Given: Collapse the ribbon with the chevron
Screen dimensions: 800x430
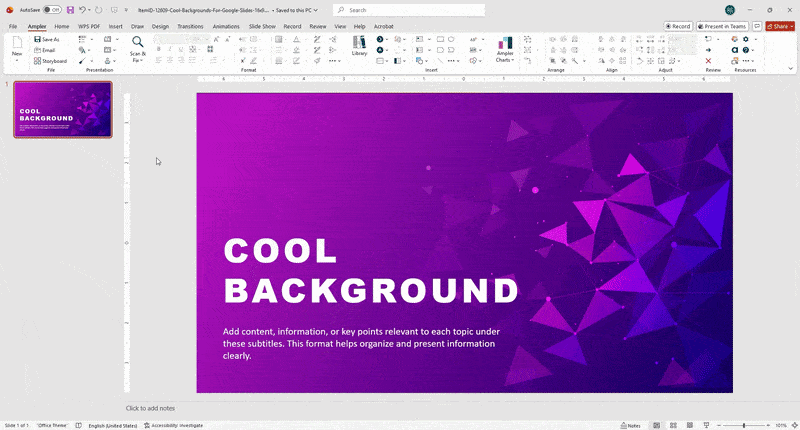Looking at the screenshot, I should coord(791,69).
